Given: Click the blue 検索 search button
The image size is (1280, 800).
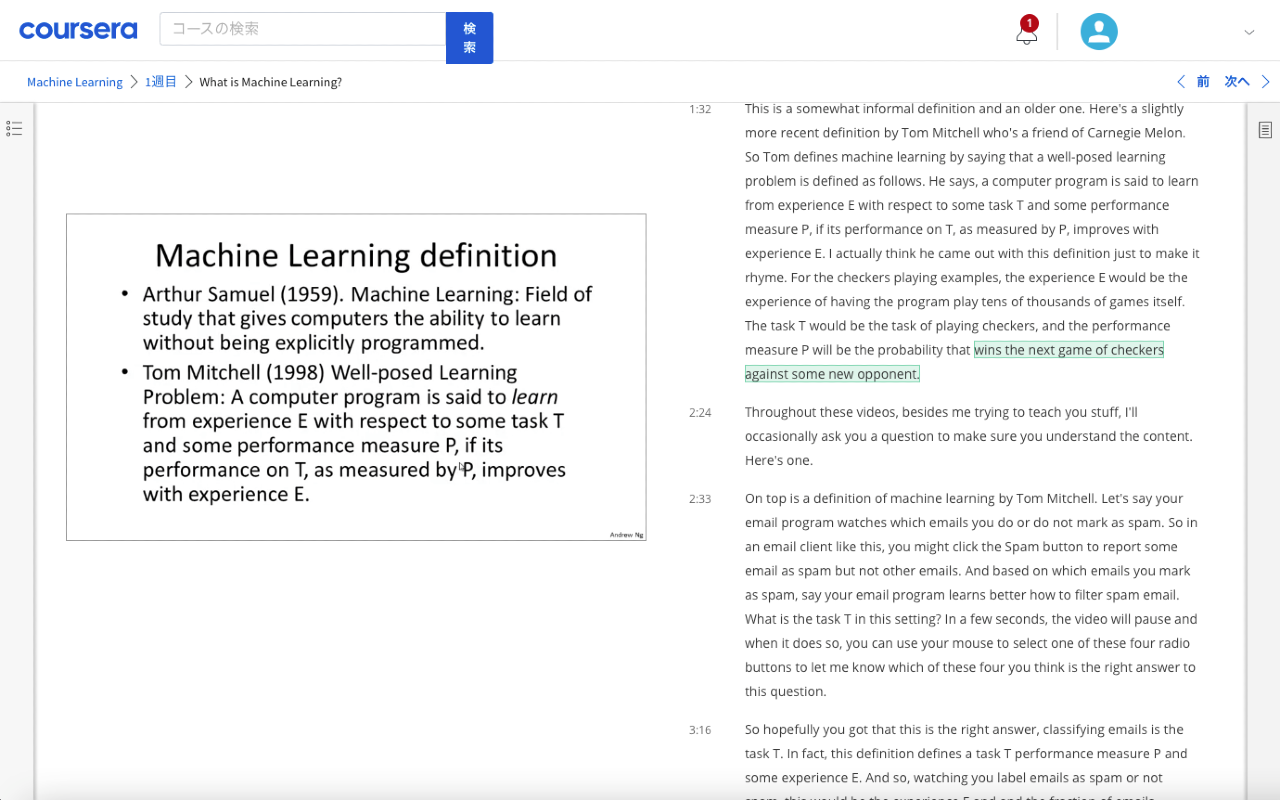Looking at the screenshot, I should tap(469, 38).
